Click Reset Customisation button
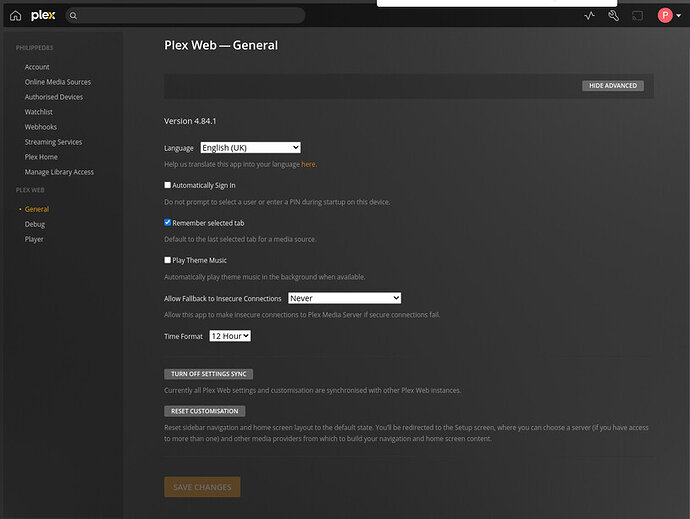 point(205,411)
